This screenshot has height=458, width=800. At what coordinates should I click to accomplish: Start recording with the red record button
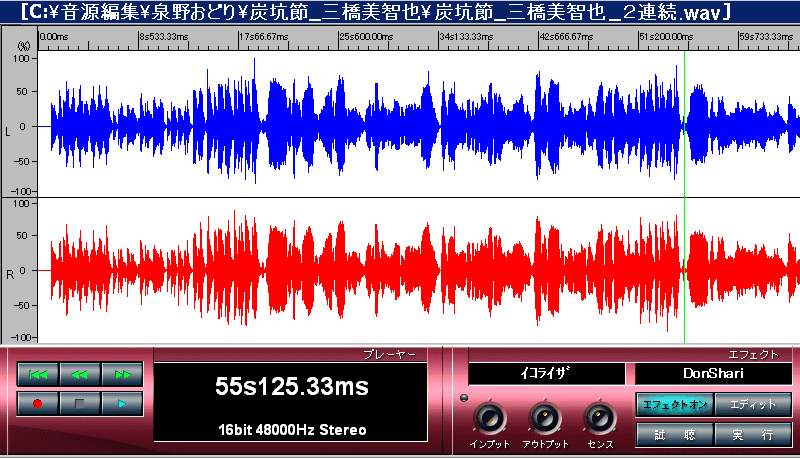38,404
